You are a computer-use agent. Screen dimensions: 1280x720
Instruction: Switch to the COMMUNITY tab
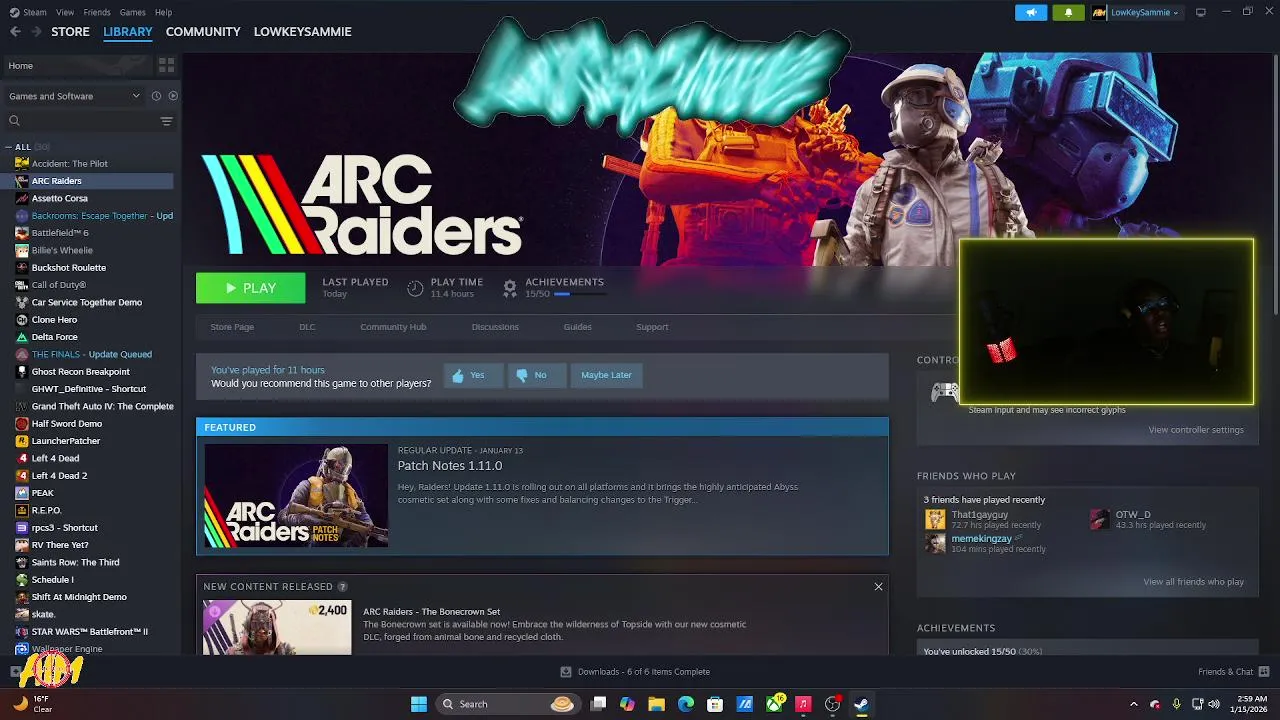203,32
